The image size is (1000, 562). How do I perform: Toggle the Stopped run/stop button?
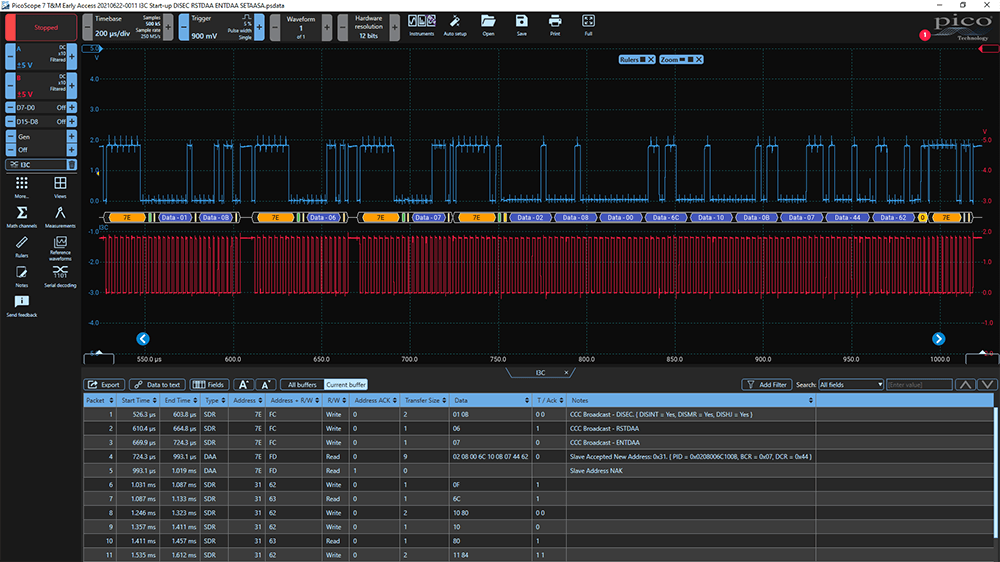click(x=41, y=27)
